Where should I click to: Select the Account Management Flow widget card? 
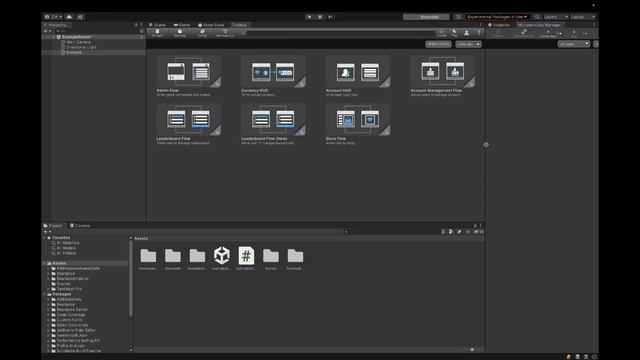click(x=442, y=76)
